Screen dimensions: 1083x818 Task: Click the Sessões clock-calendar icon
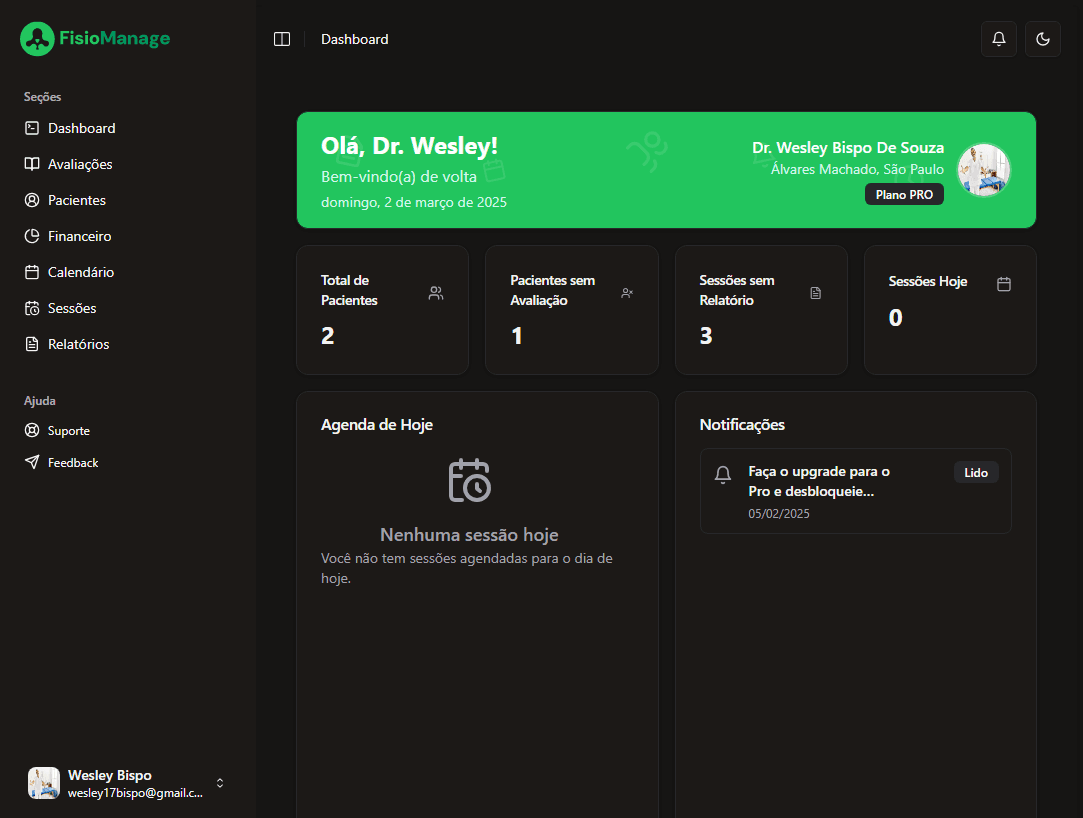tap(32, 308)
